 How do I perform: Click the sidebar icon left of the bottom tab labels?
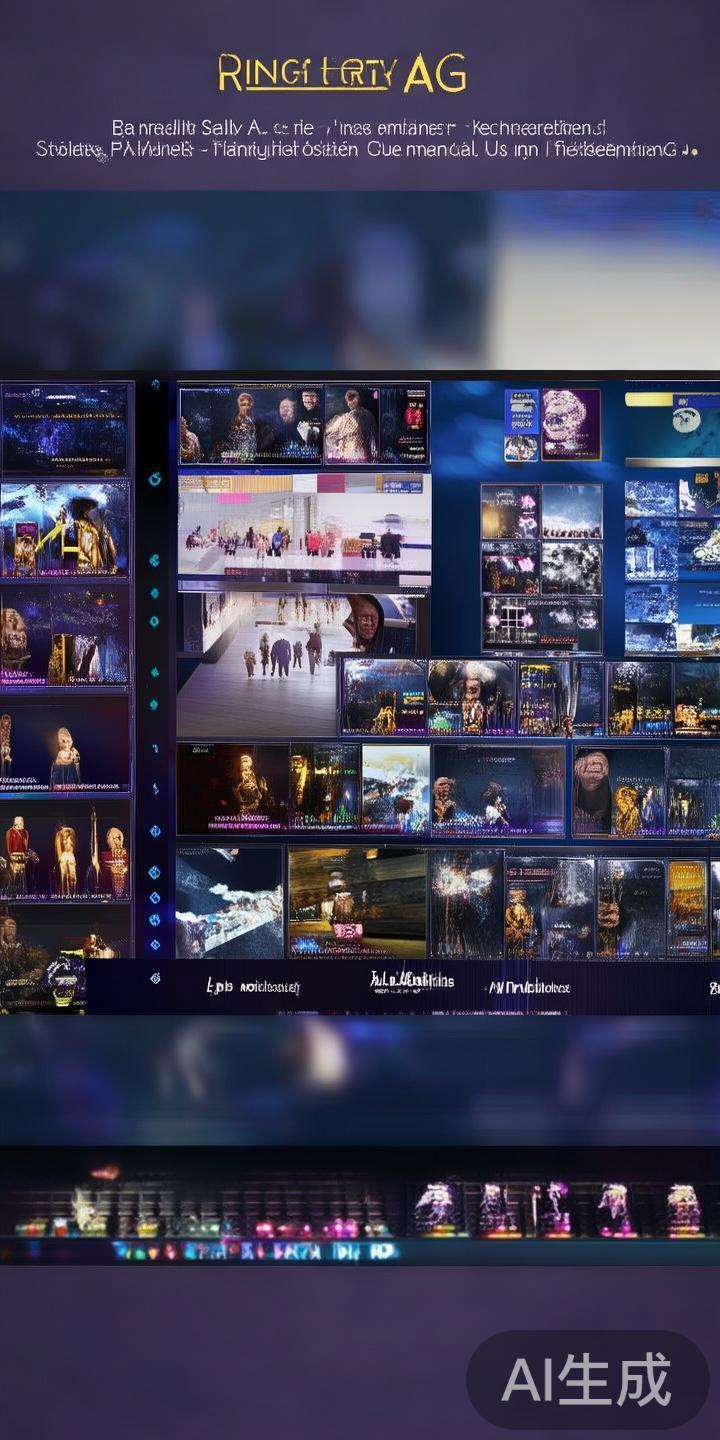[154, 978]
